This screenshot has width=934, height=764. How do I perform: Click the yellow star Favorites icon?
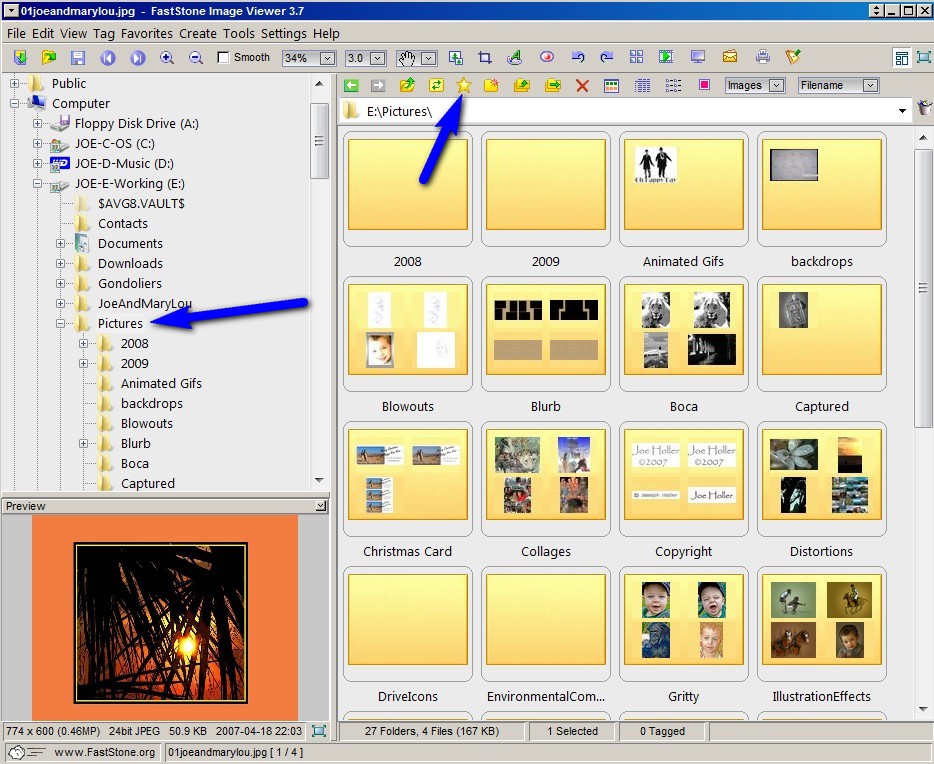(x=463, y=85)
